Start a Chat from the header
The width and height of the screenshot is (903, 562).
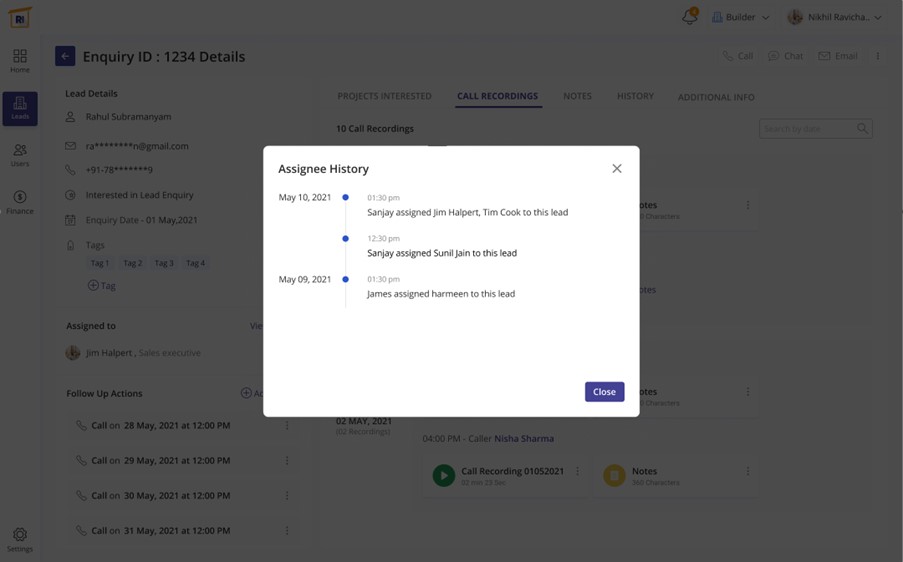pos(785,56)
